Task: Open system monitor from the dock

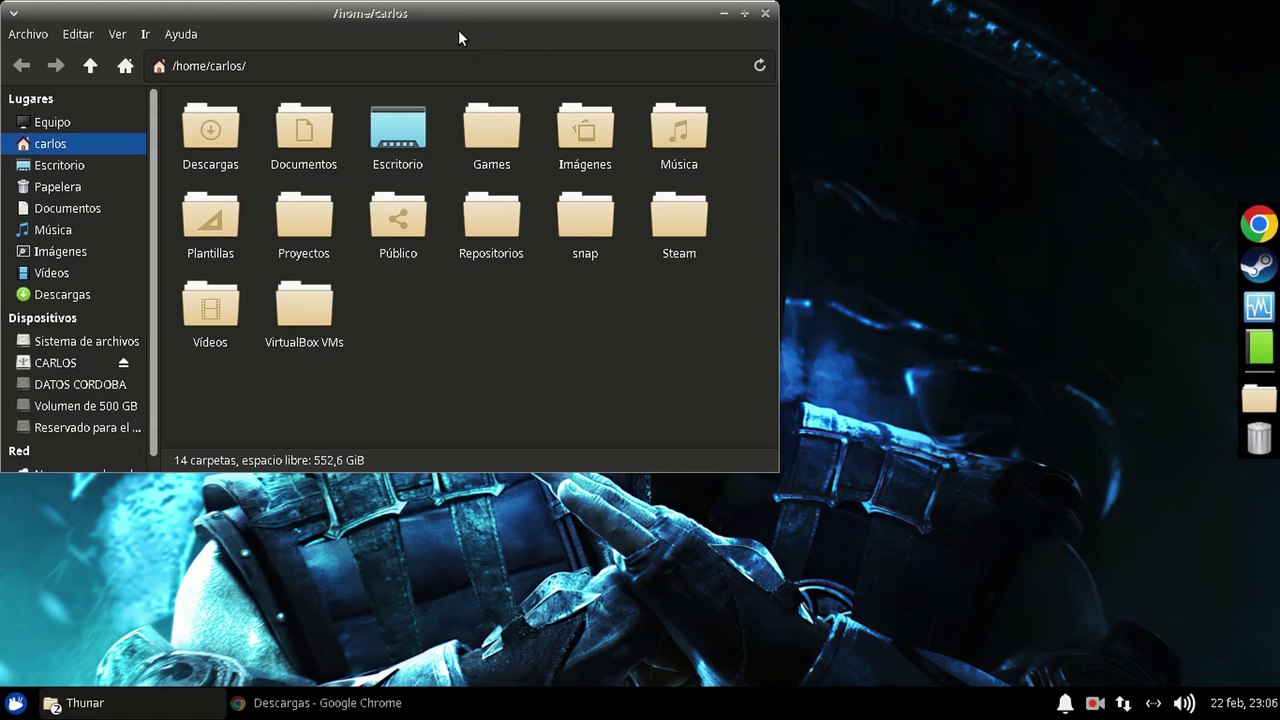Action: coord(1259,306)
